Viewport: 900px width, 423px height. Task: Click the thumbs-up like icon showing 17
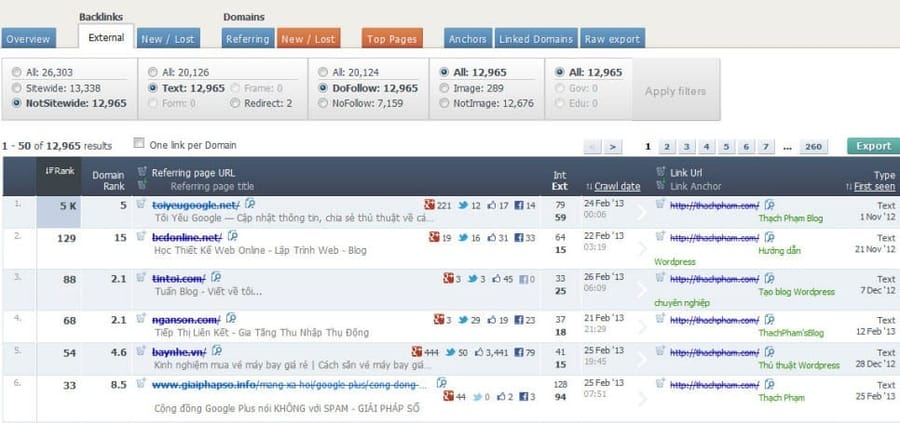point(491,205)
